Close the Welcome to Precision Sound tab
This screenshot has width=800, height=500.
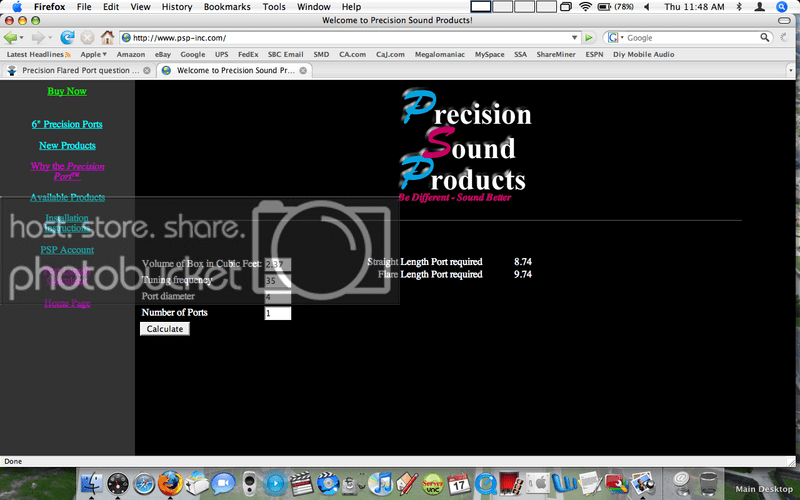pyautogui.click(x=303, y=70)
